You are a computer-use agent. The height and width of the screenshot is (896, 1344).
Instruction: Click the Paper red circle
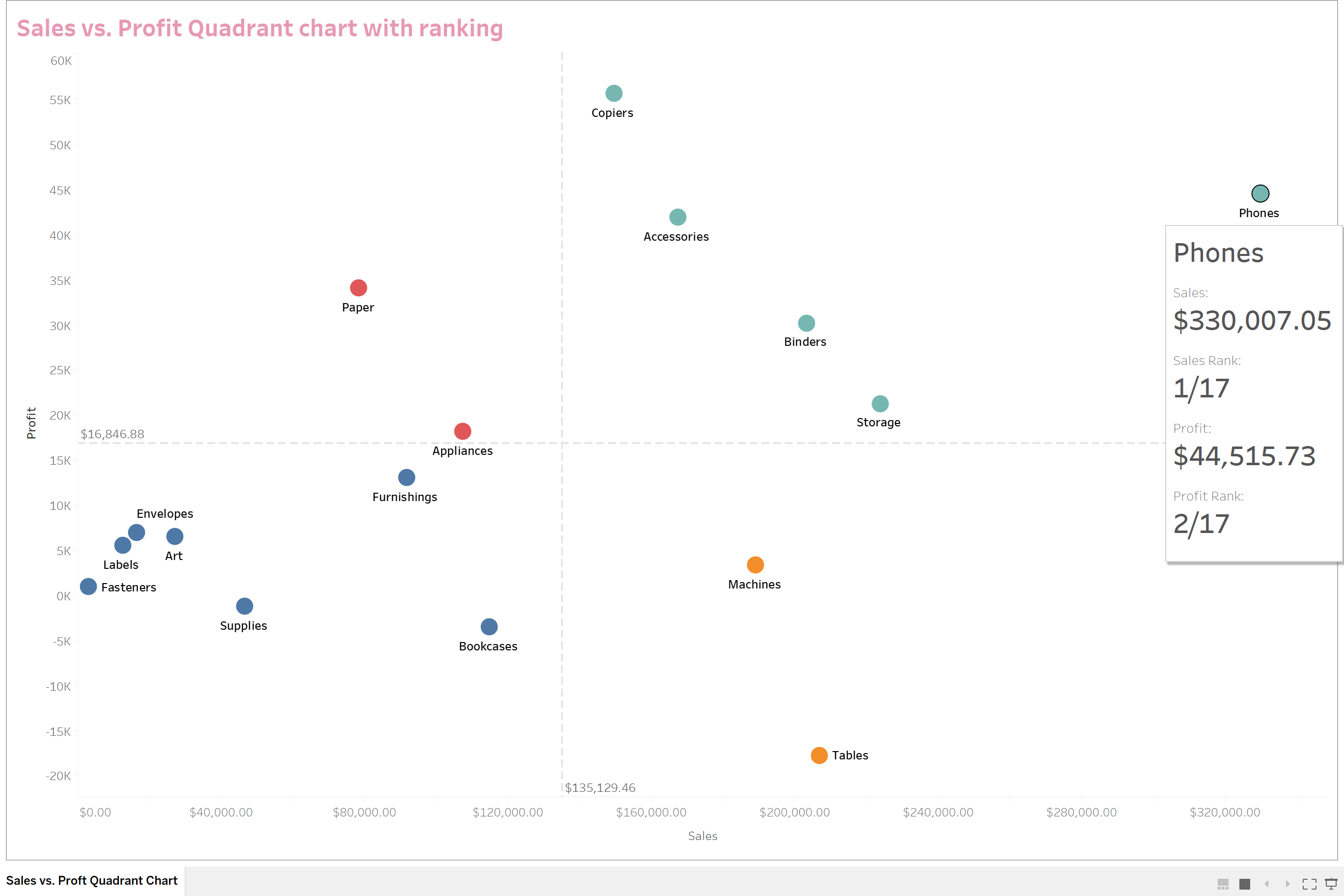[x=358, y=288]
